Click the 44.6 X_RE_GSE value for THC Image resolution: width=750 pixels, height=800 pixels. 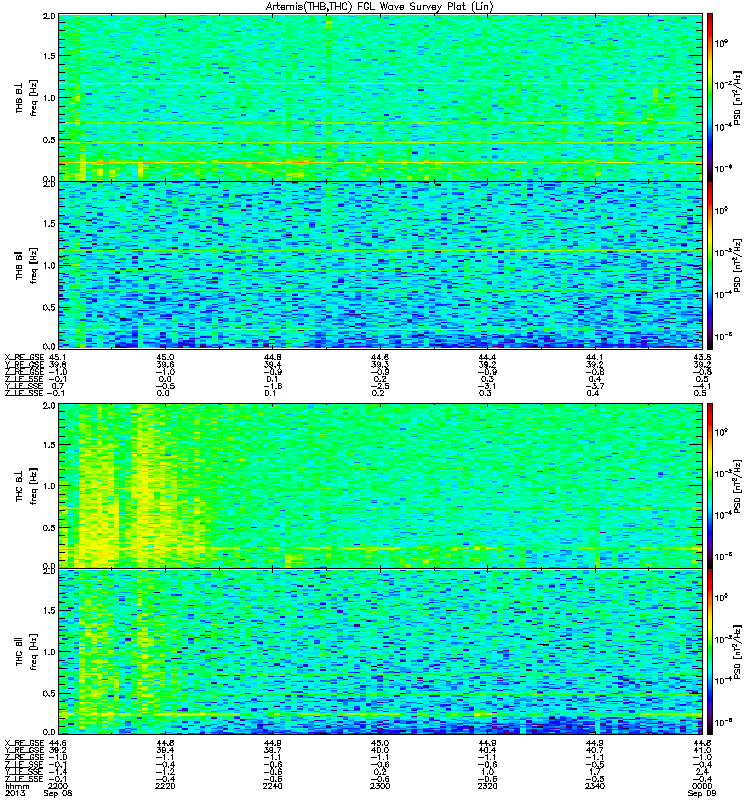58,743
